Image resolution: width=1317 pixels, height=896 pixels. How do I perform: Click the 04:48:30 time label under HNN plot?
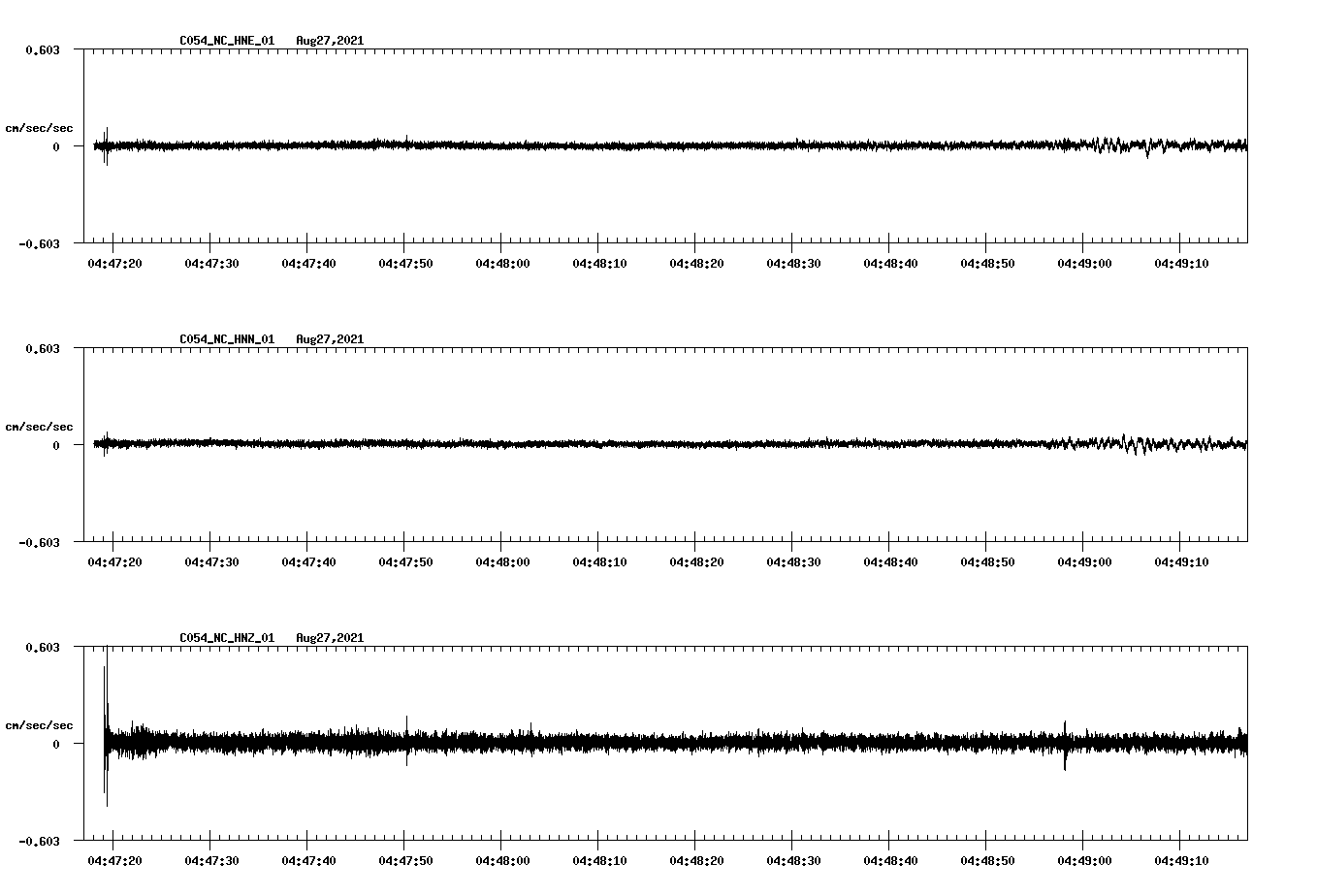pos(793,561)
